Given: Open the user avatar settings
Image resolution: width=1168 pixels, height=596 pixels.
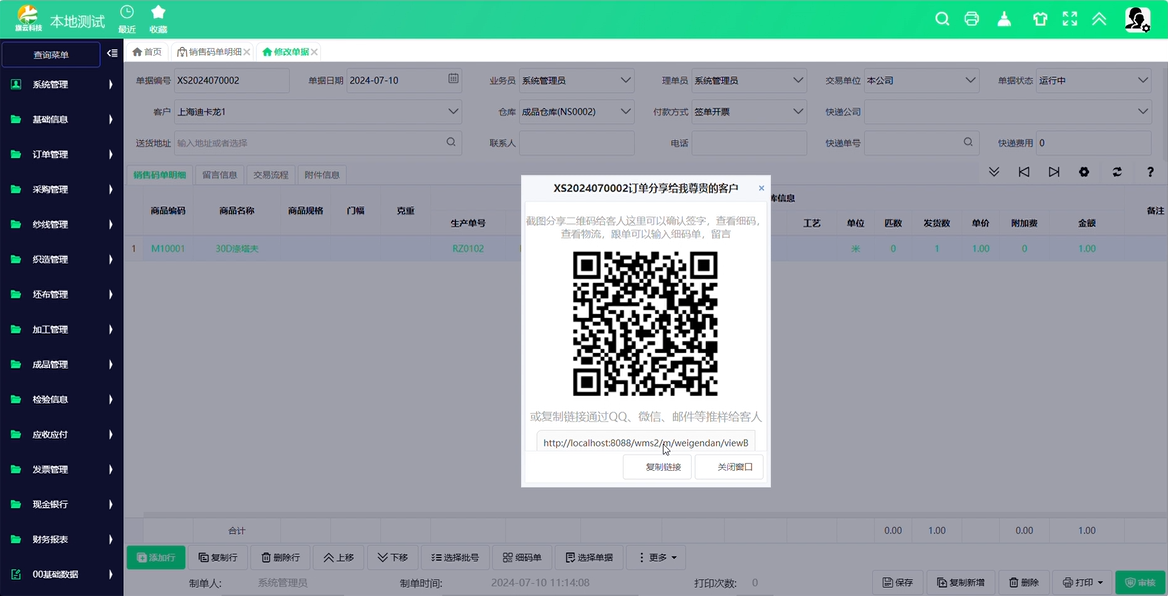Looking at the screenshot, I should click(x=1137, y=19).
